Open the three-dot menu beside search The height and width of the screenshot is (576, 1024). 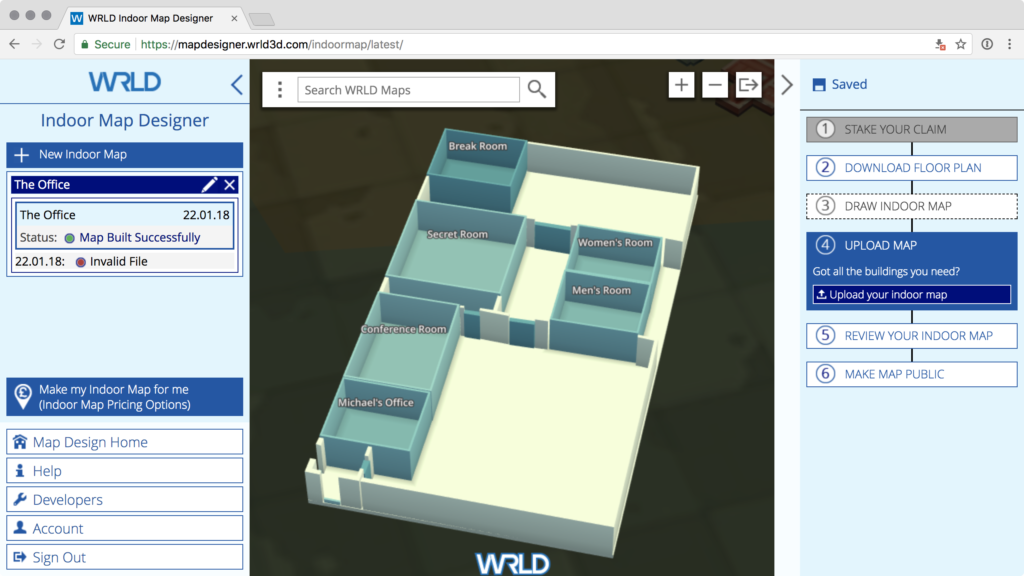pos(280,89)
